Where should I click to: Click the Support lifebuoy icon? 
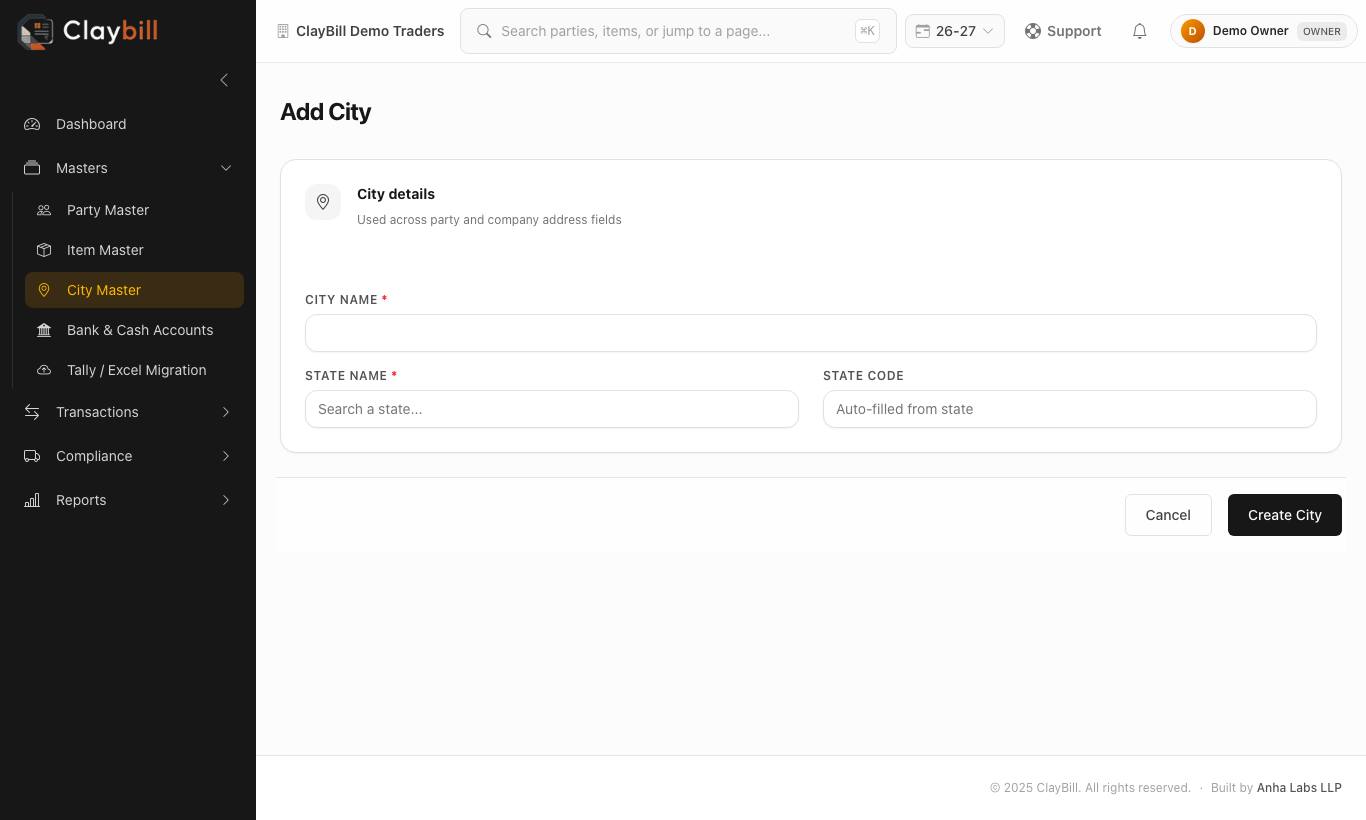pos(1033,31)
